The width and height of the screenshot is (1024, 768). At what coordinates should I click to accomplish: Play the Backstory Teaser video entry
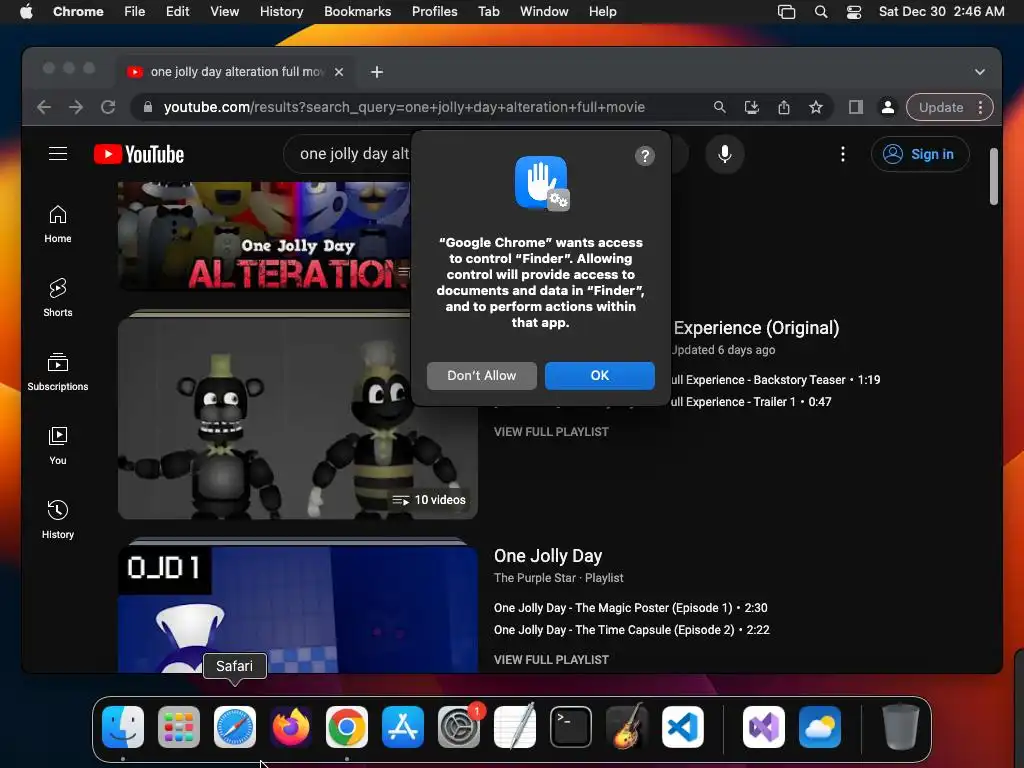[776, 380]
